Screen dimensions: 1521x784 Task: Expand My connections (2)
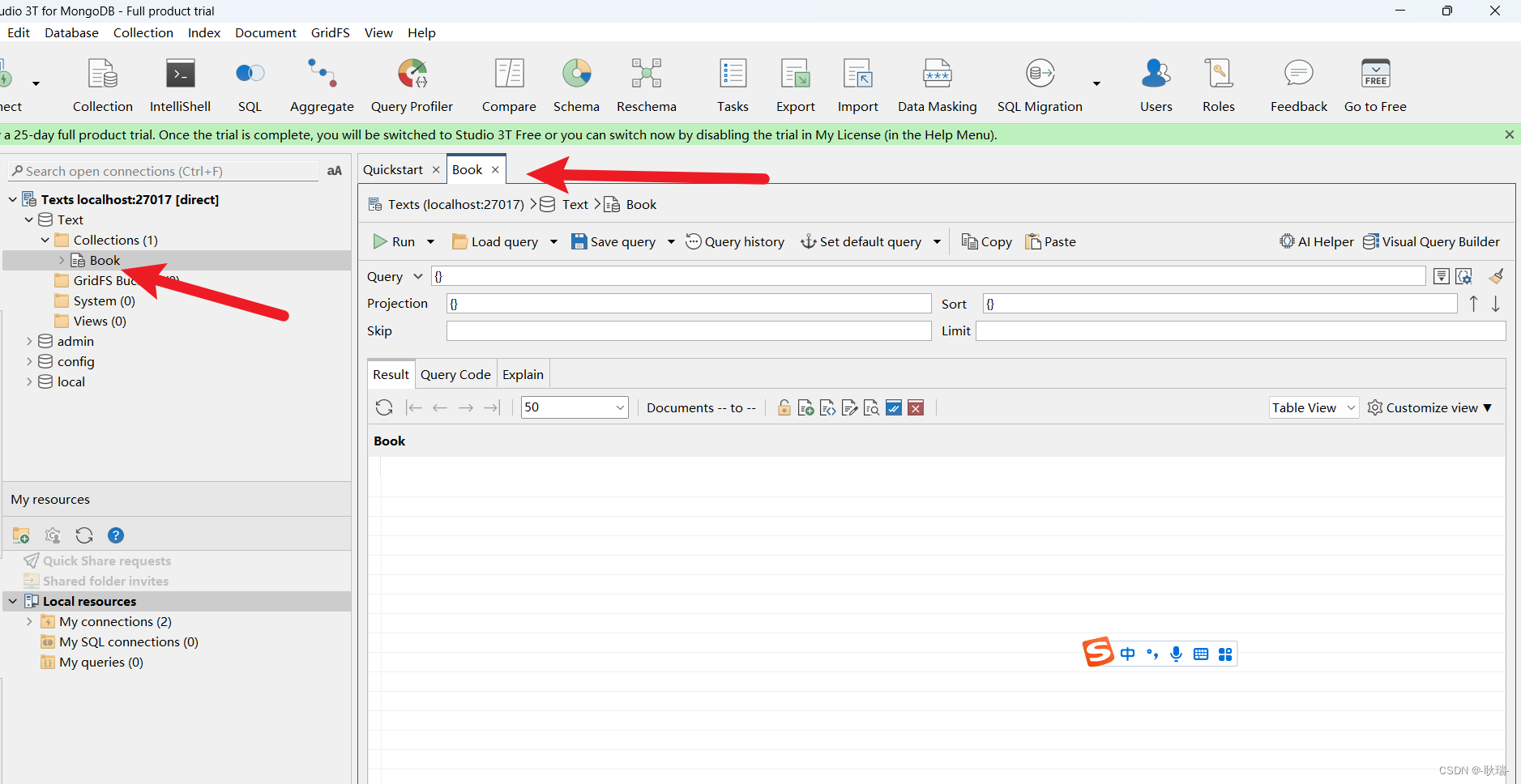(x=29, y=621)
